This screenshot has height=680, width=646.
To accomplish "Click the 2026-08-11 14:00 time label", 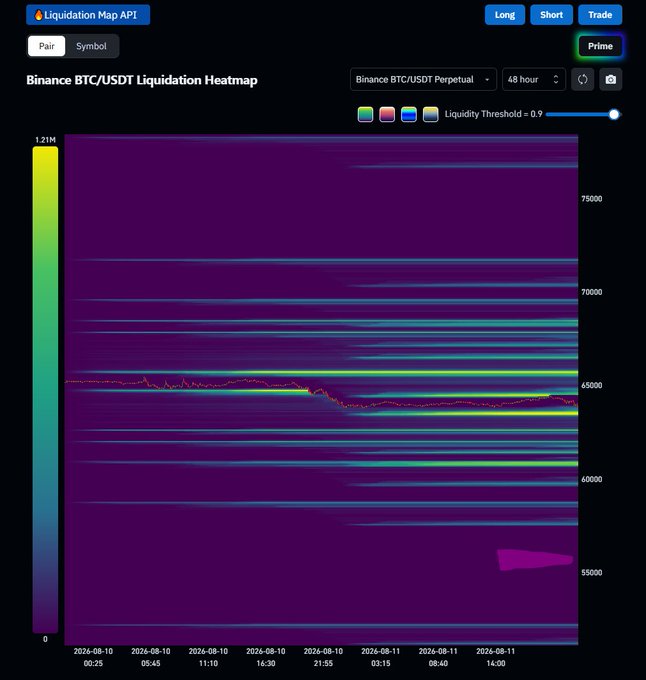I will [496, 657].
